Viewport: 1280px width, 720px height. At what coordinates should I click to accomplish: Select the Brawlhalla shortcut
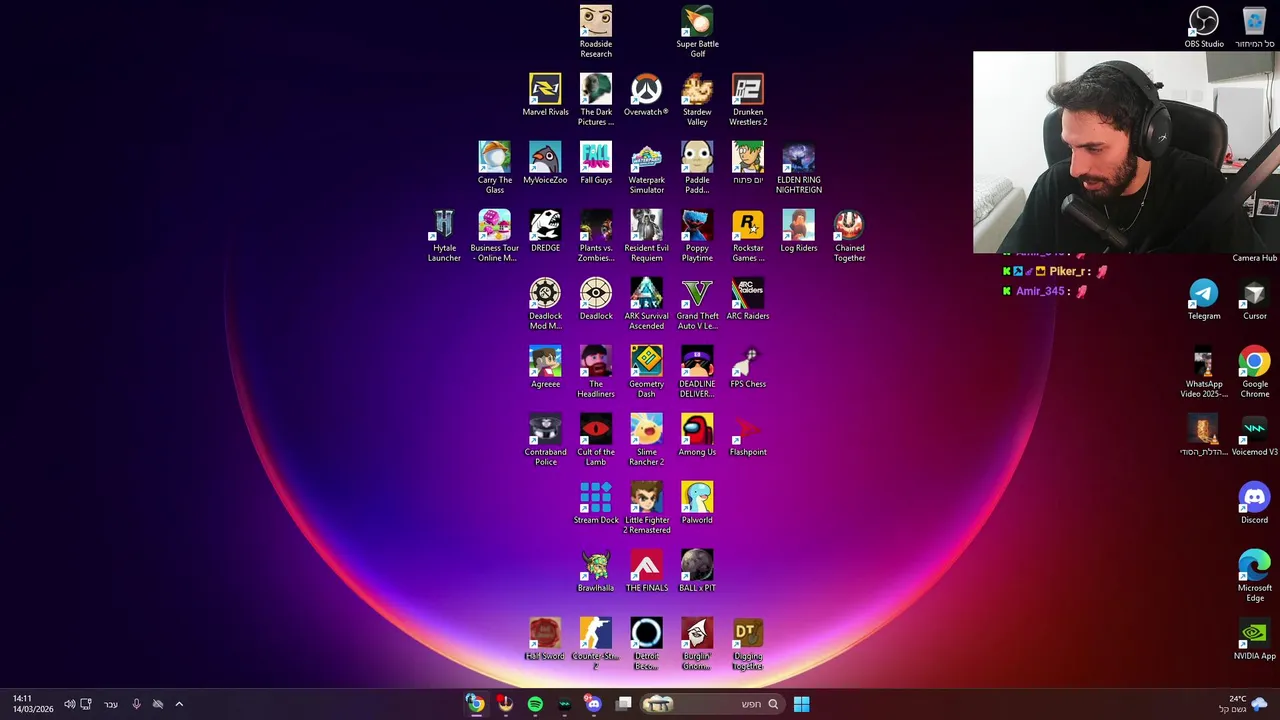596,571
